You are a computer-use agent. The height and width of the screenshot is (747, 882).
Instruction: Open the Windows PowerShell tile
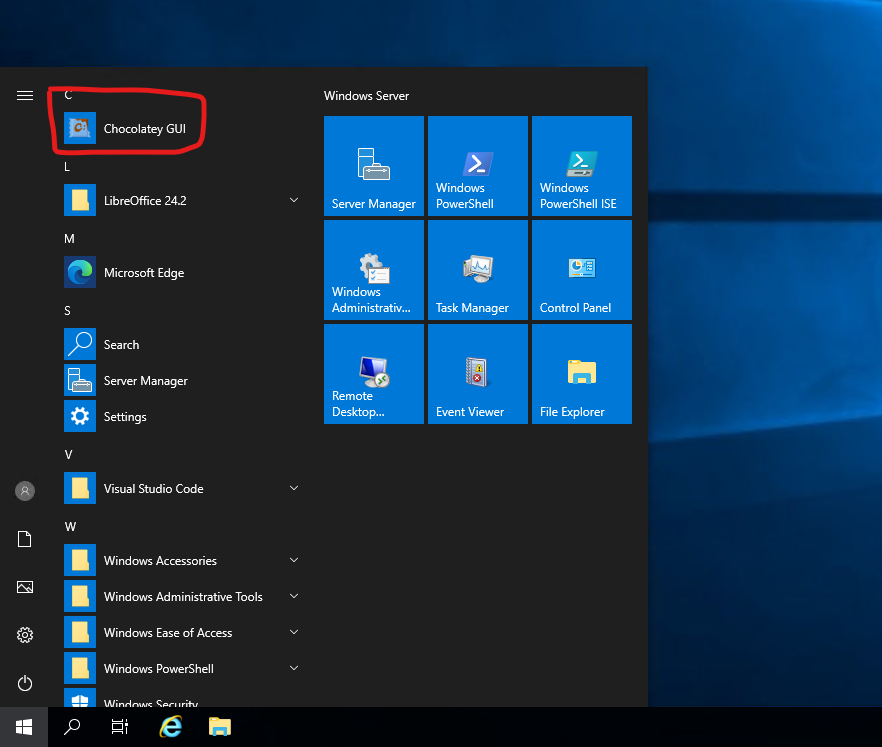[478, 166]
